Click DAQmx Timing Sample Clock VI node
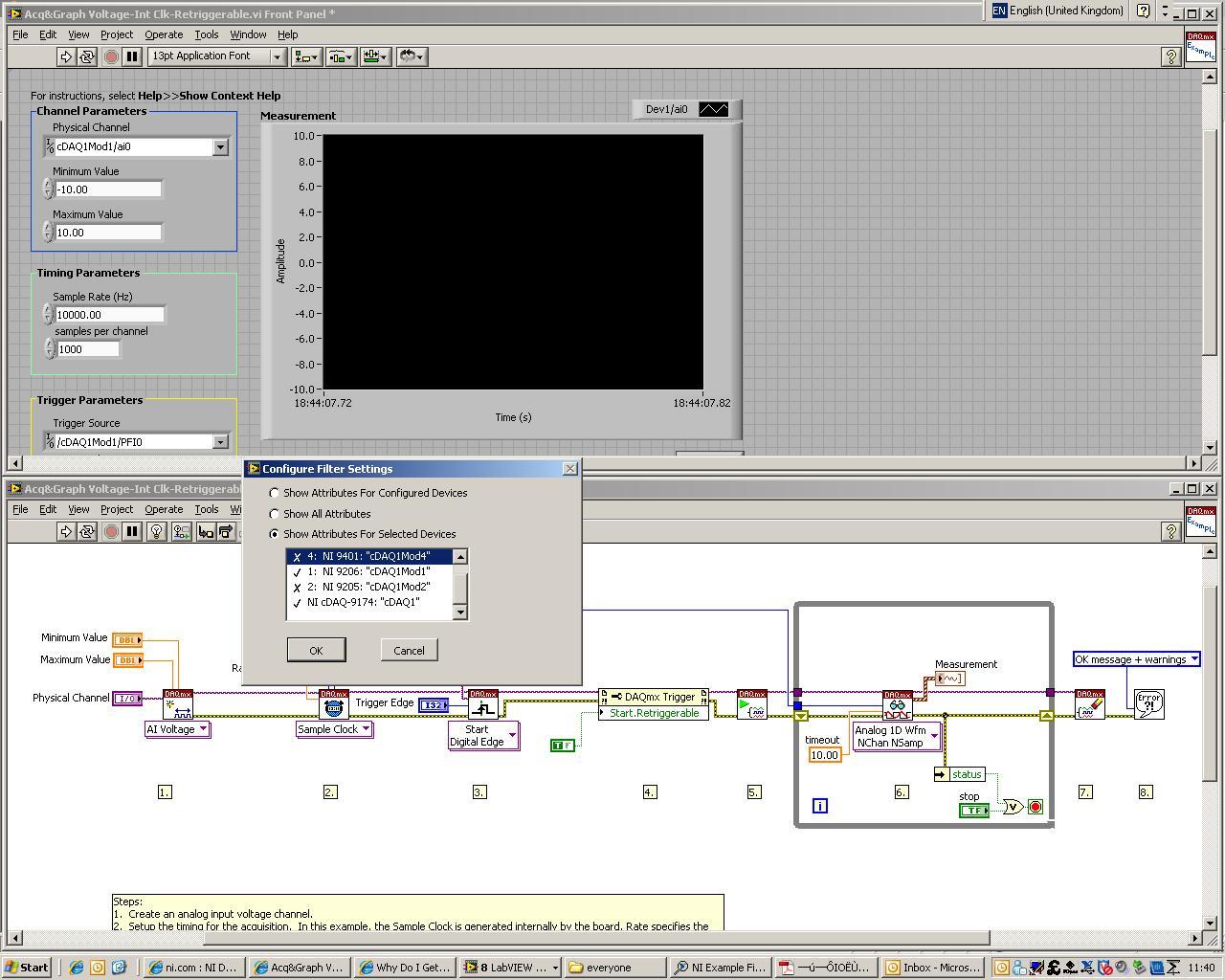Viewport: 1225px width, 980px height. coord(333,704)
